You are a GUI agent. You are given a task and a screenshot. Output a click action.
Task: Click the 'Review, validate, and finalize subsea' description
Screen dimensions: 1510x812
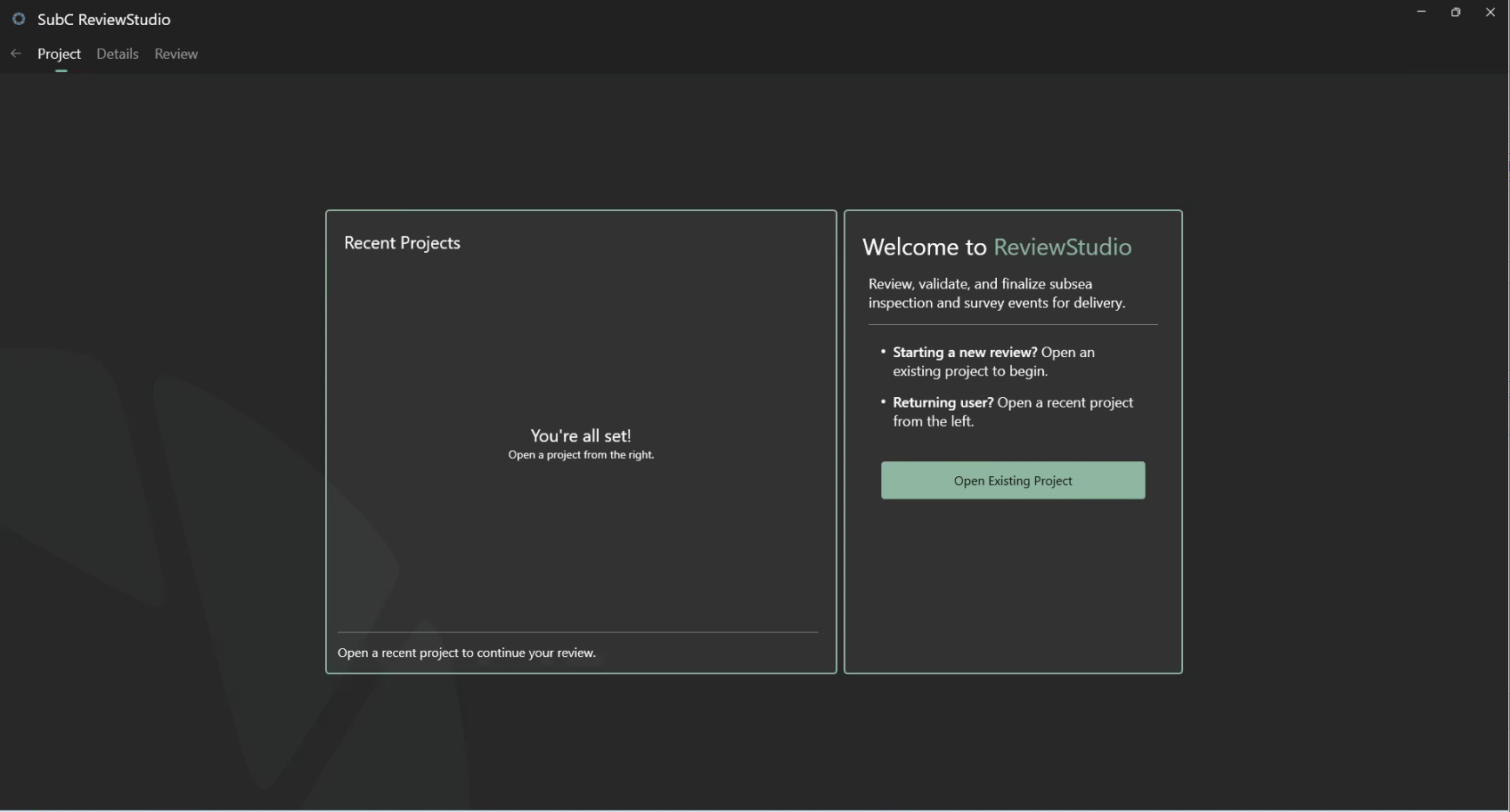[x=997, y=294]
